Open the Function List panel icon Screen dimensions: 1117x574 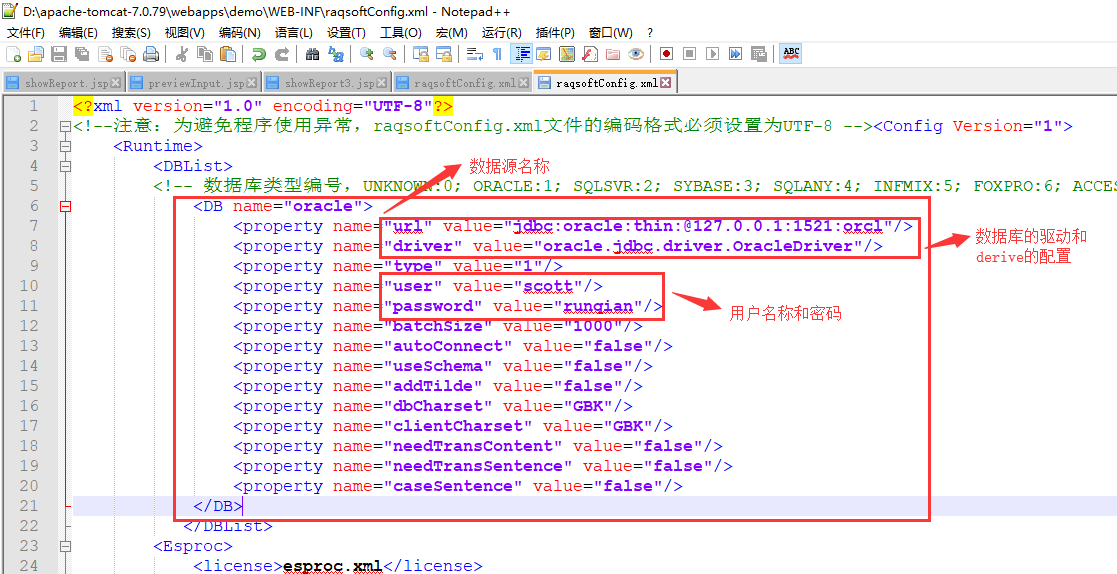(x=589, y=53)
